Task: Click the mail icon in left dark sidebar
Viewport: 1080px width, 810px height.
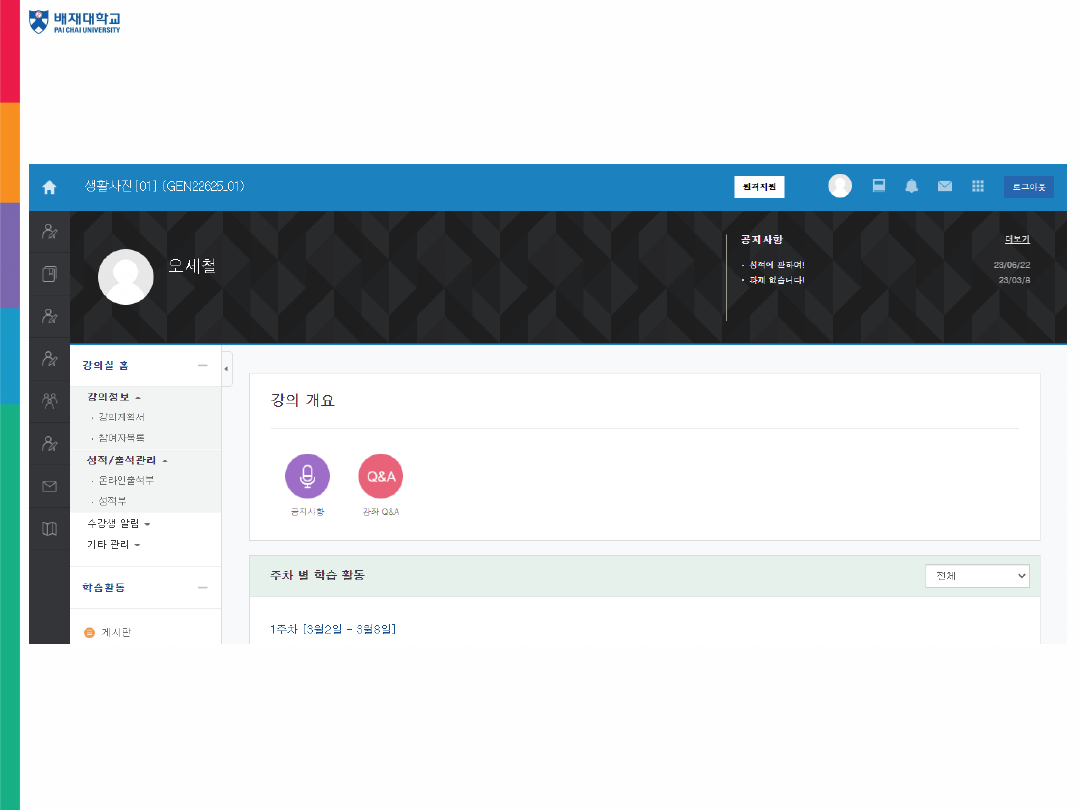Action: (x=49, y=486)
